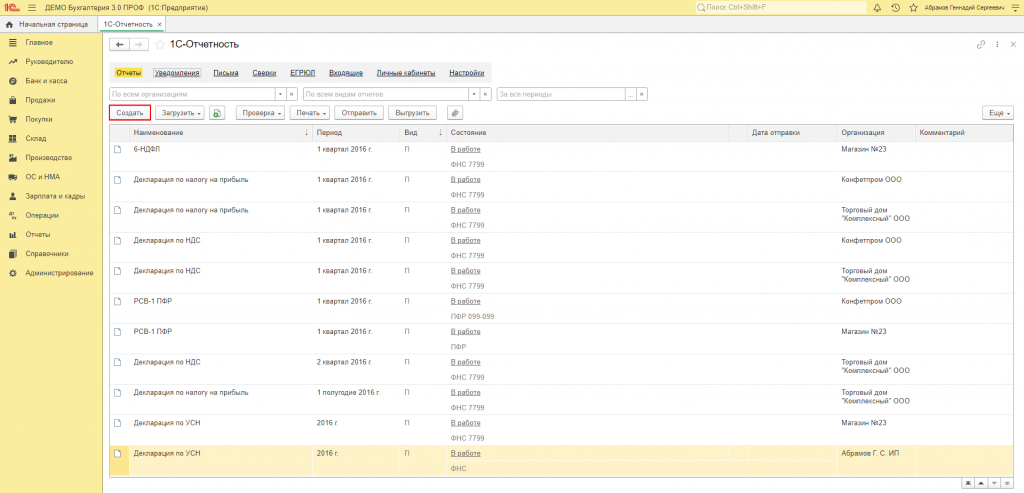1024x493 pixels.
Task: Switch to Личные кабинеты tab
Action: click(406, 73)
